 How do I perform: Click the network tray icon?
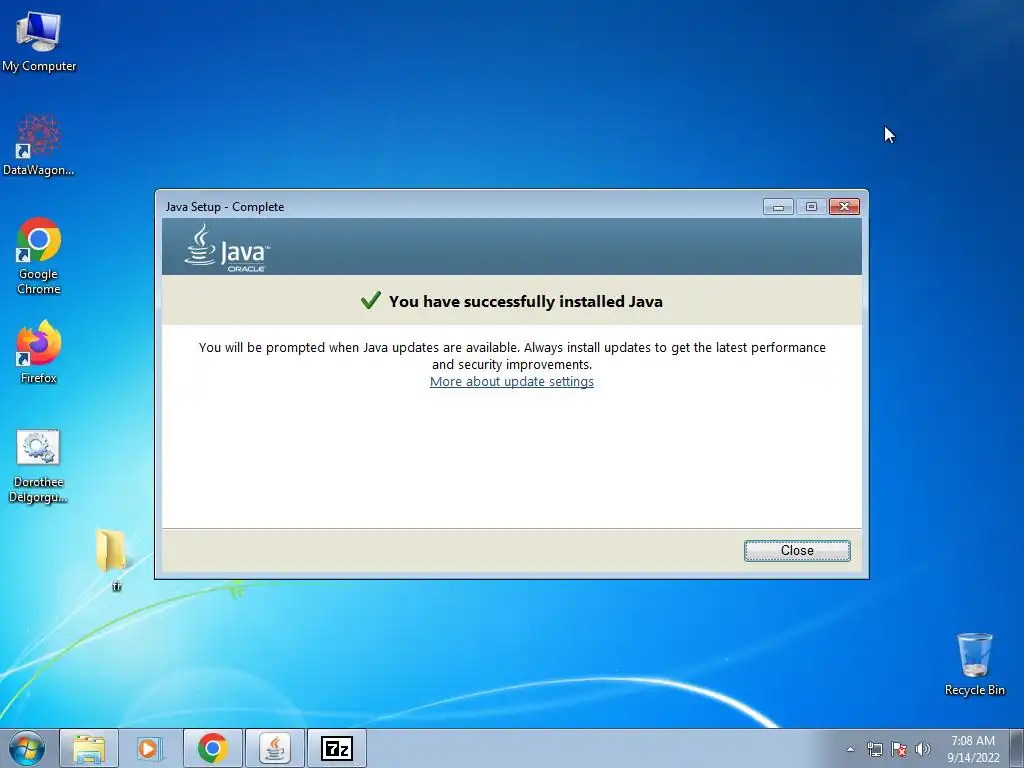(874, 749)
